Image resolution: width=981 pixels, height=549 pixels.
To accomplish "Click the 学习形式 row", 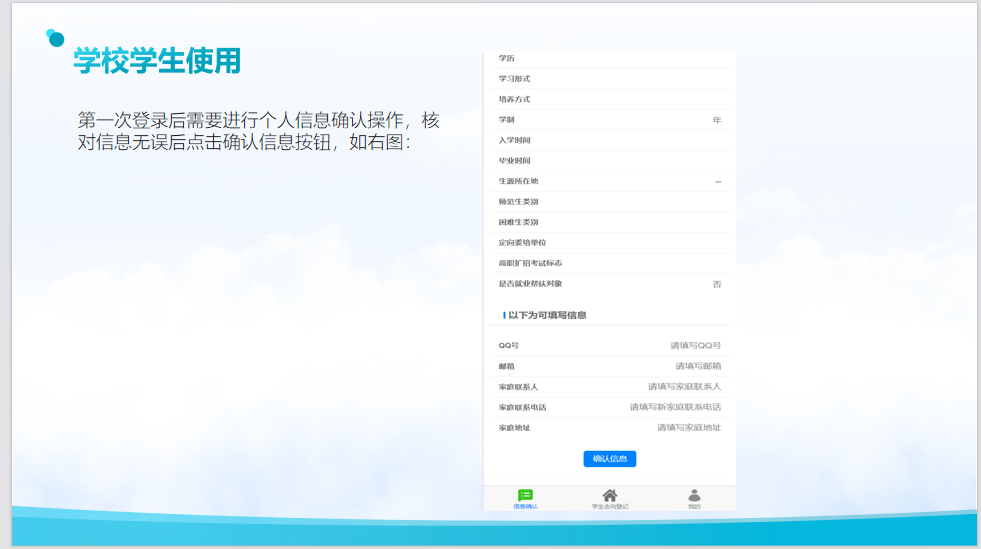I will [609, 79].
